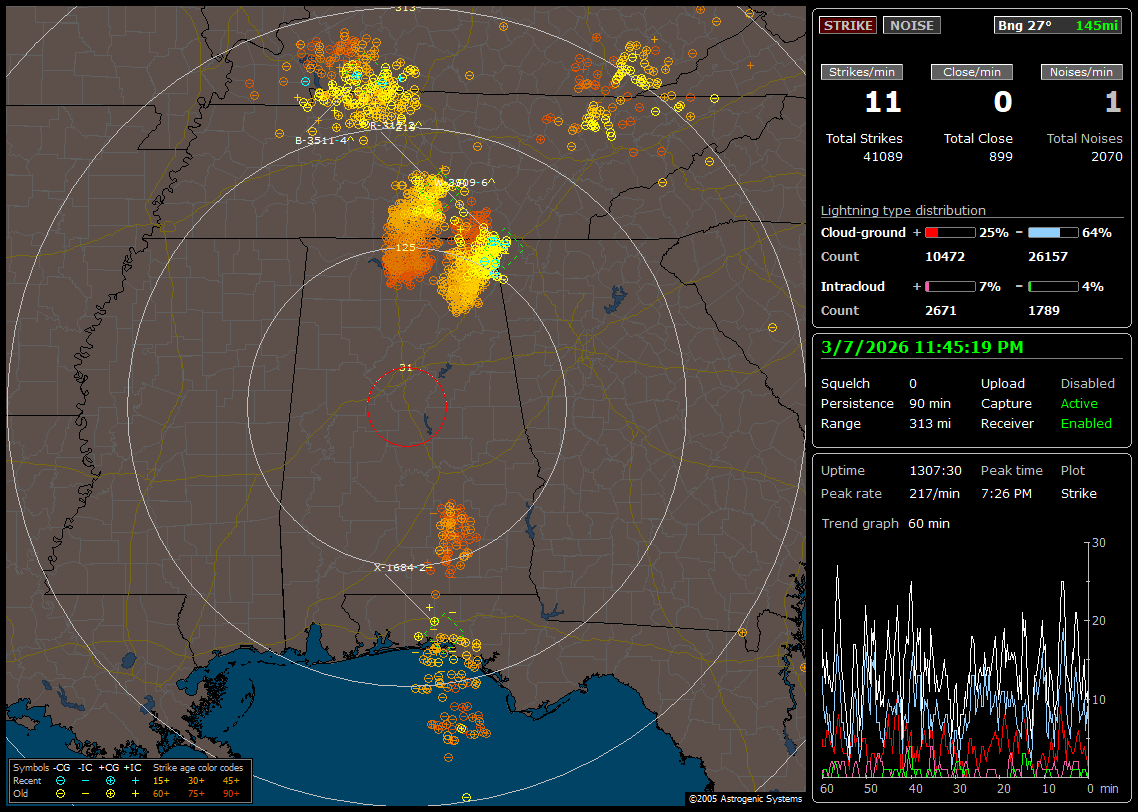Click the old positive CG yellow symbol

pos(110,793)
